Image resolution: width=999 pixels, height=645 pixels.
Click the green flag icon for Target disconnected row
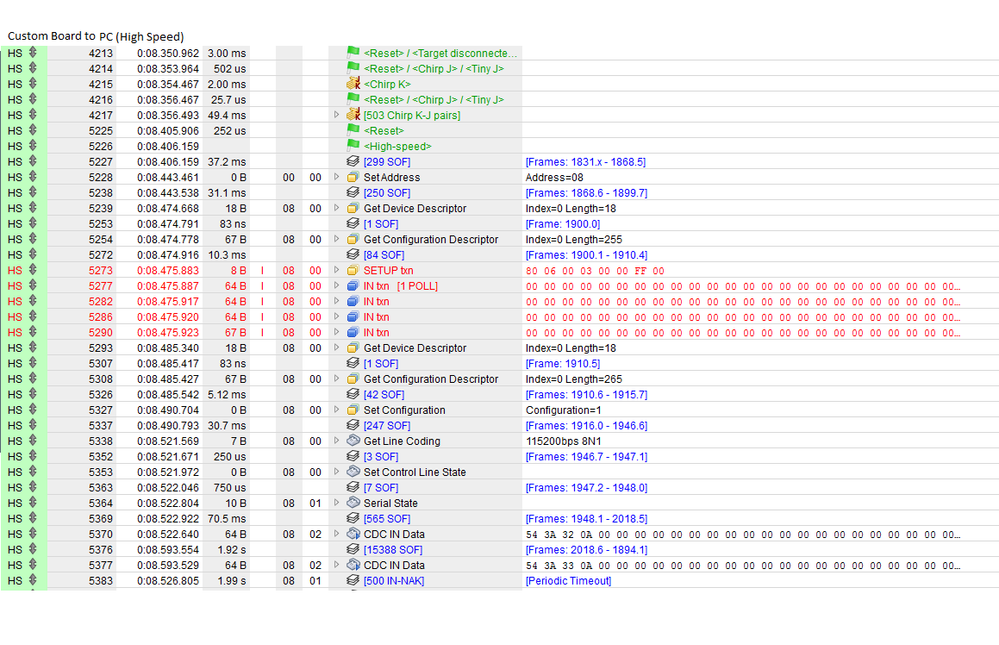click(x=353, y=52)
